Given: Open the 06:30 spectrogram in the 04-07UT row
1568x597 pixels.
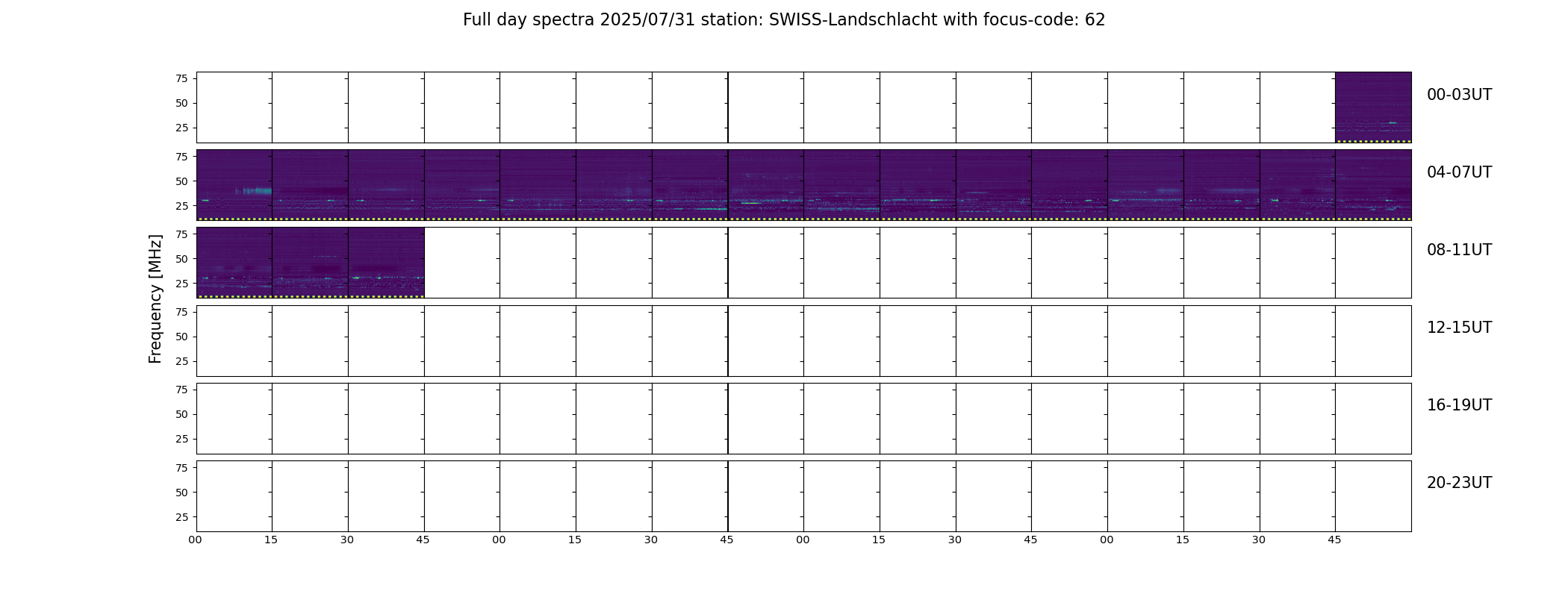Looking at the screenshot, I should pyautogui.click(x=994, y=185).
